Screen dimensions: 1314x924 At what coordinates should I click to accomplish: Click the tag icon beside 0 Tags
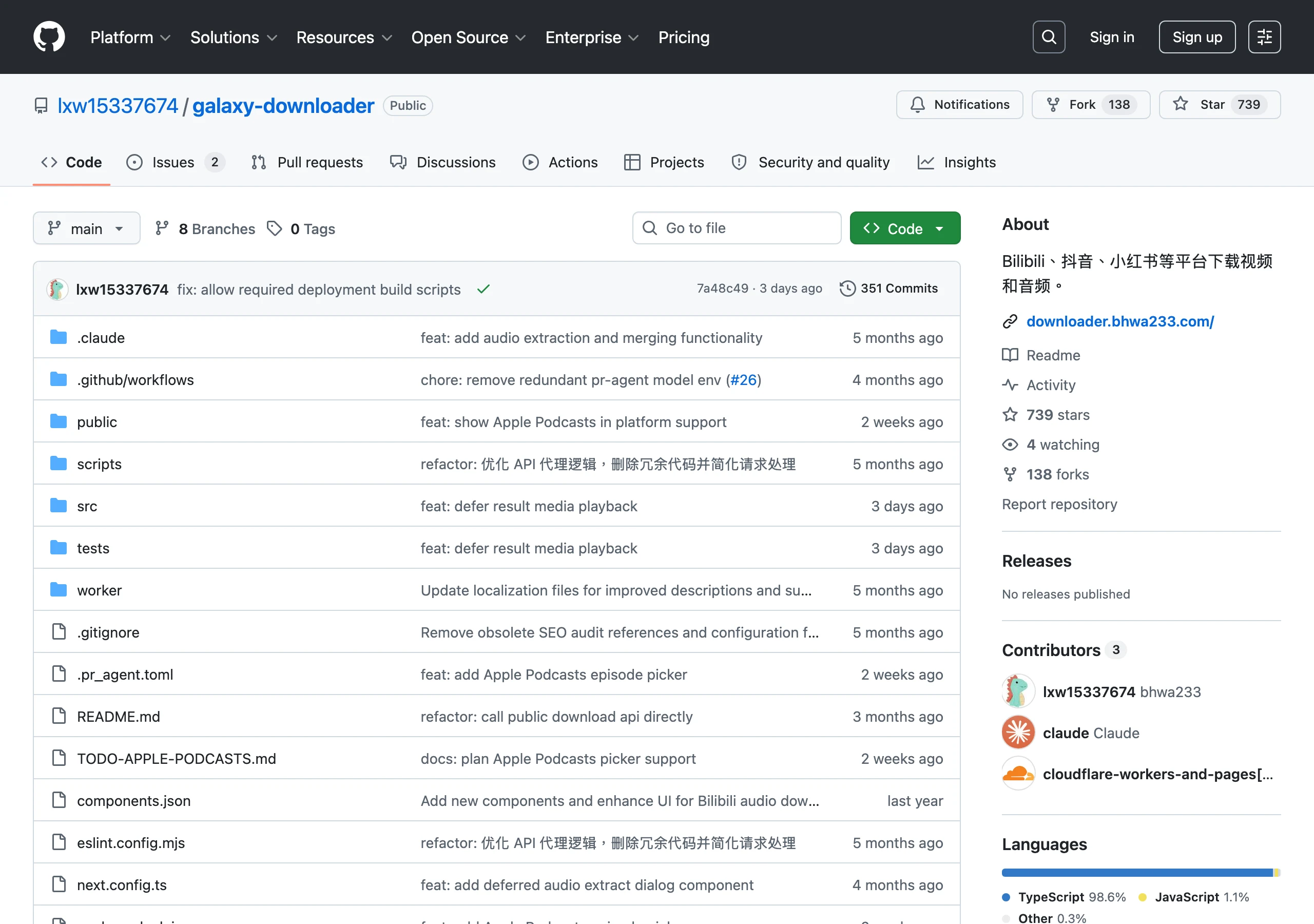[275, 228]
